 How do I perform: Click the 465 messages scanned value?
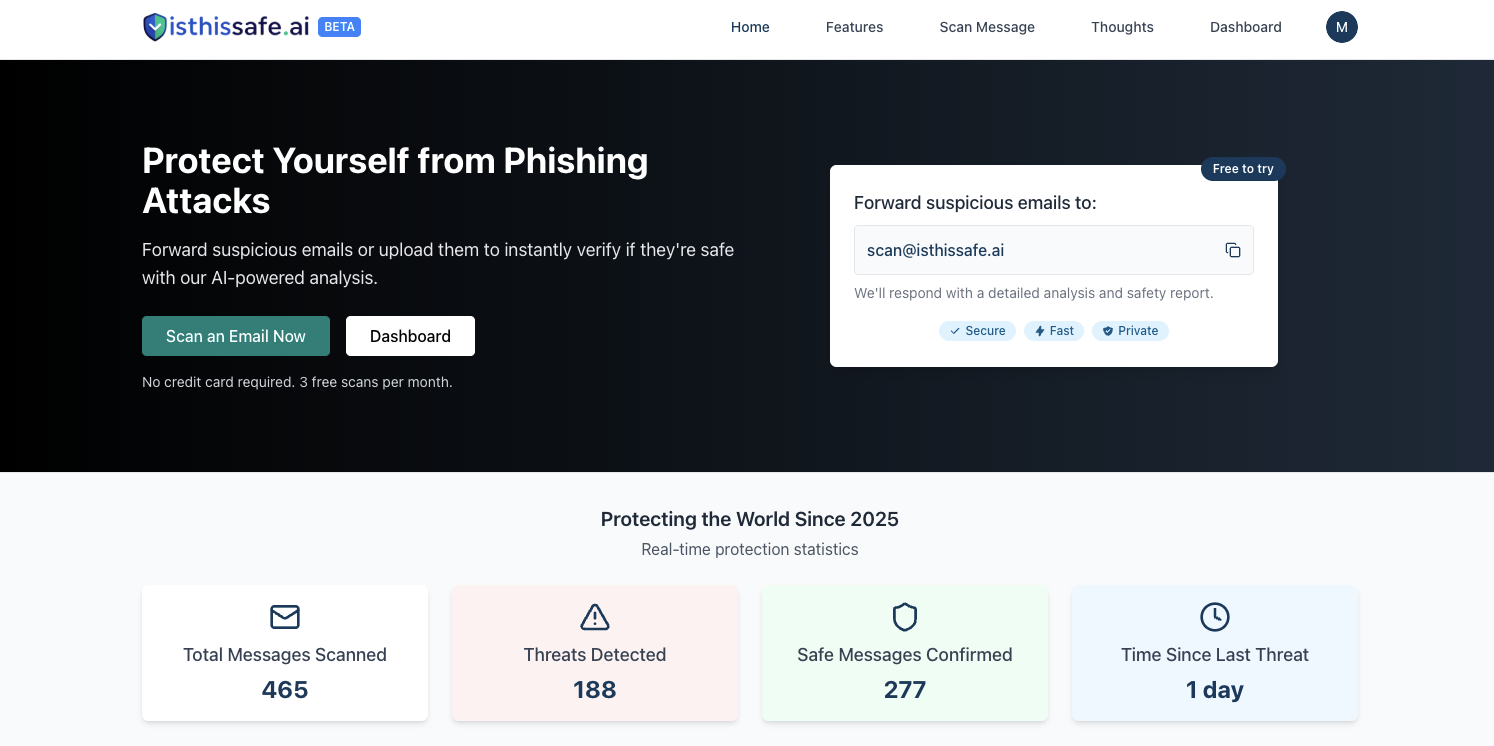[285, 690]
